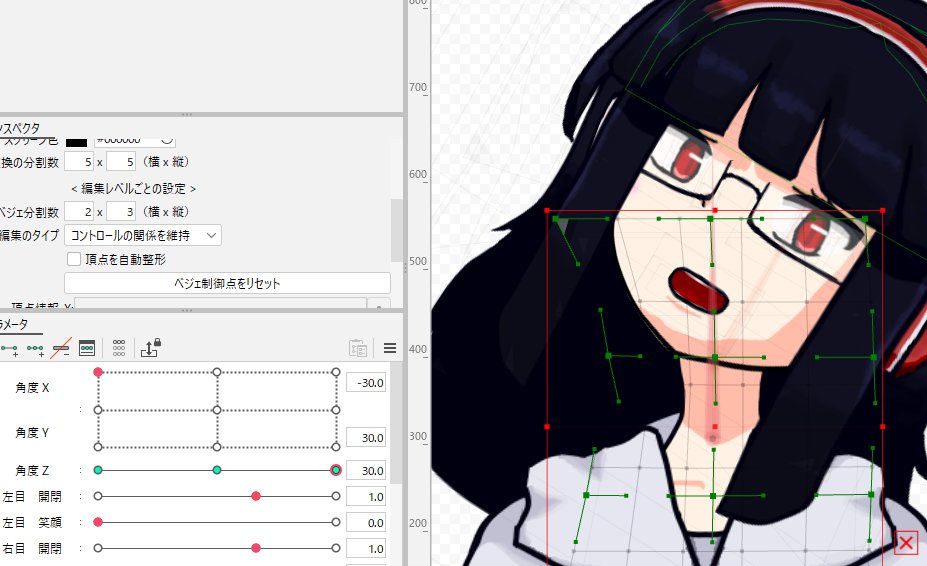The image size is (927, 566).
Task: Click the 左目 開閉 parameter label
Action: coord(32,497)
